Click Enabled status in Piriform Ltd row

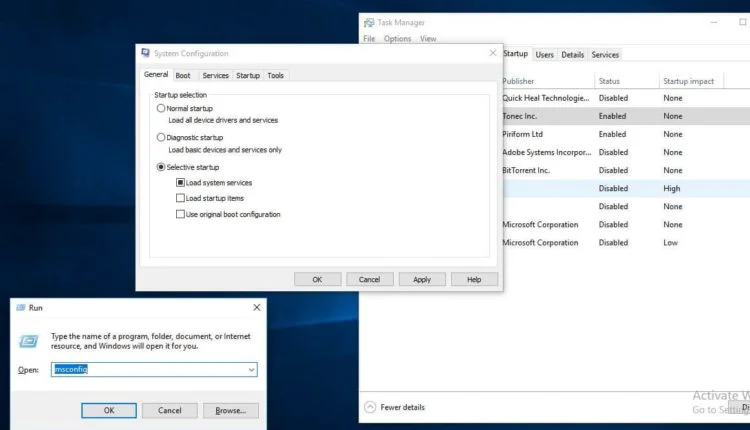click(x=612, y=134)
